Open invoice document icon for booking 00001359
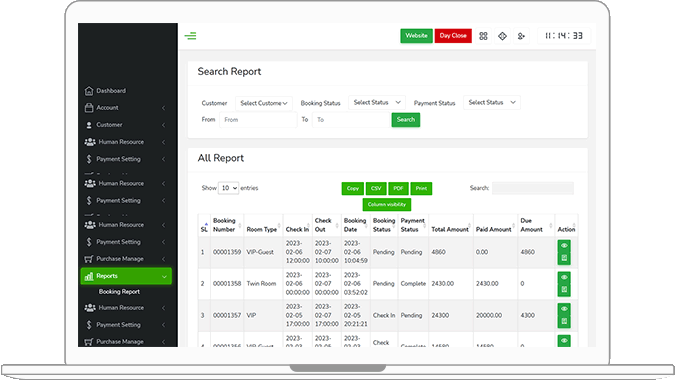The height and width of the screenshot is (380, 675). tap(564, 258)
